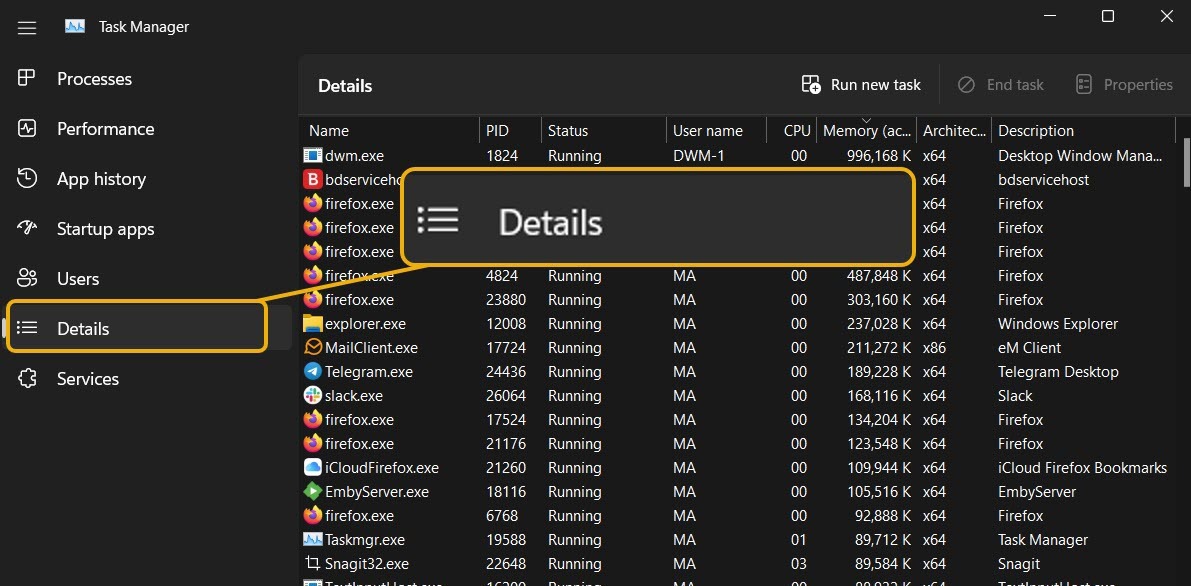Viewport: 1191px width, 586px height.
Task: Click the End task prohibition icon
Action: point(963,84)
